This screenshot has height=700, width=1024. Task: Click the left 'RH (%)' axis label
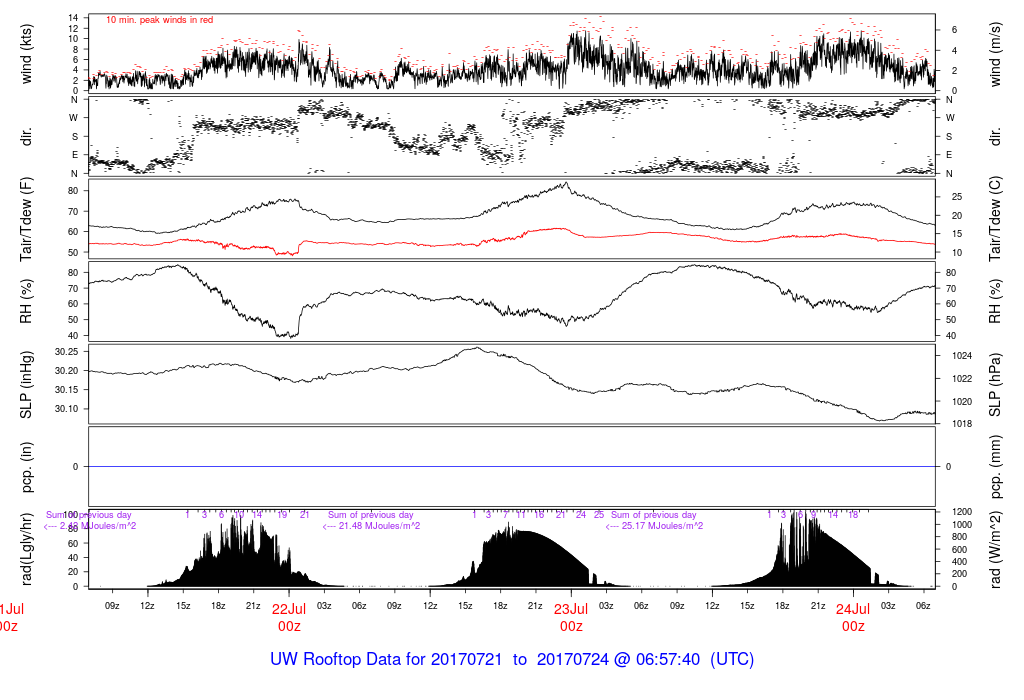tap(26, 301)
